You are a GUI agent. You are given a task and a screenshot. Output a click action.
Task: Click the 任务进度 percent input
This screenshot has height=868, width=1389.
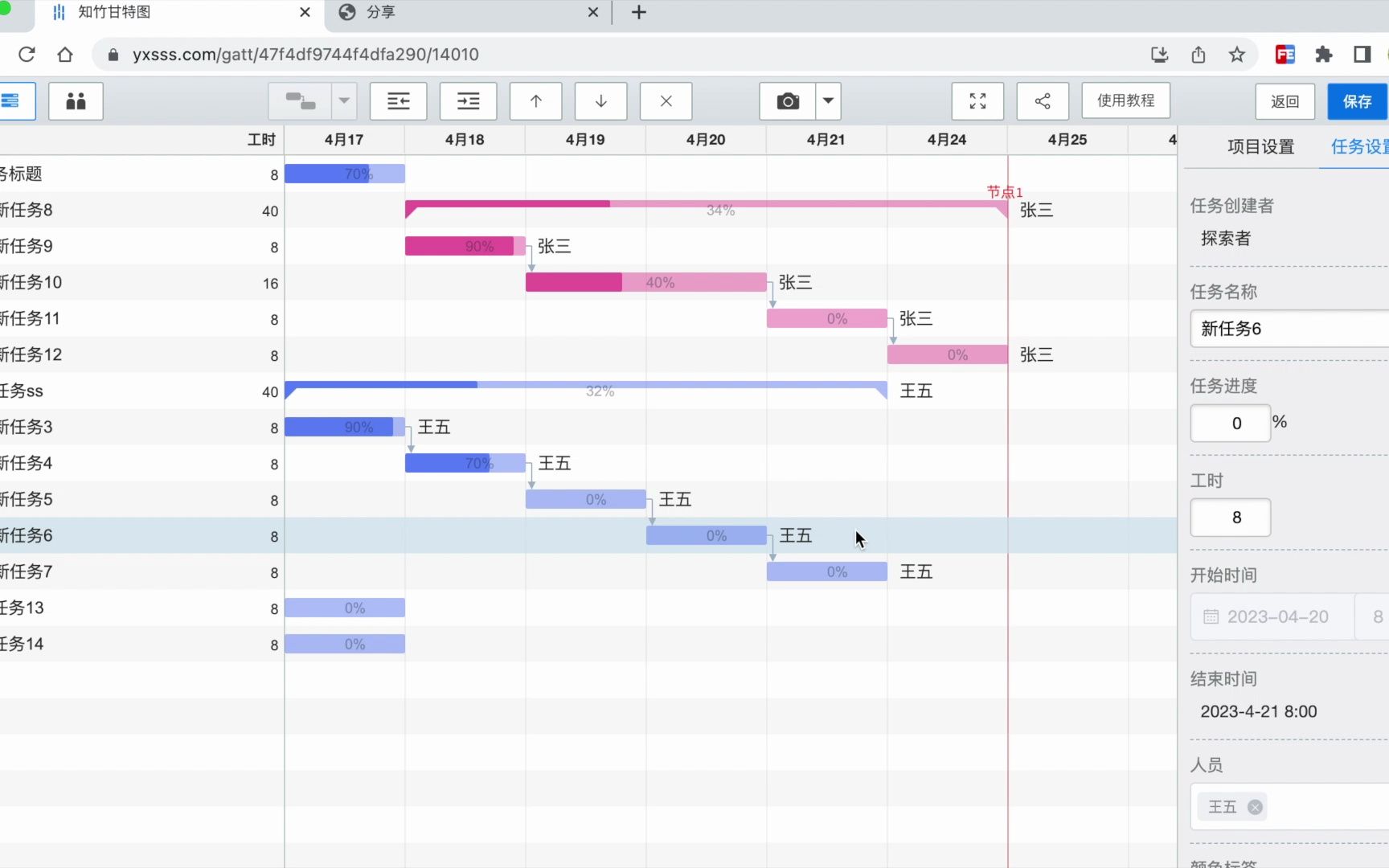click(x=1231, y=423)
